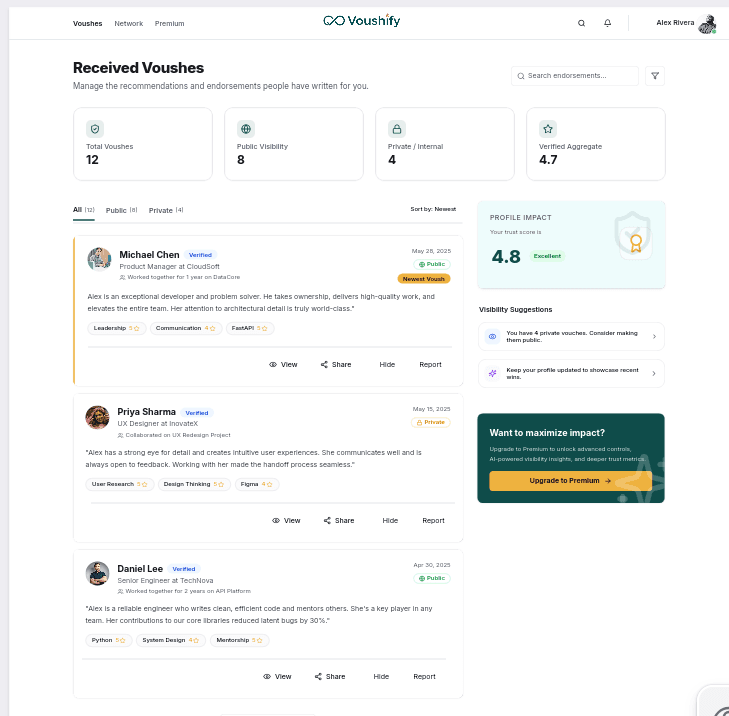Share Michael Chen's voush
Image resolution: width=729 pixels, height=716 pixels.
click(x=336, y=365)
